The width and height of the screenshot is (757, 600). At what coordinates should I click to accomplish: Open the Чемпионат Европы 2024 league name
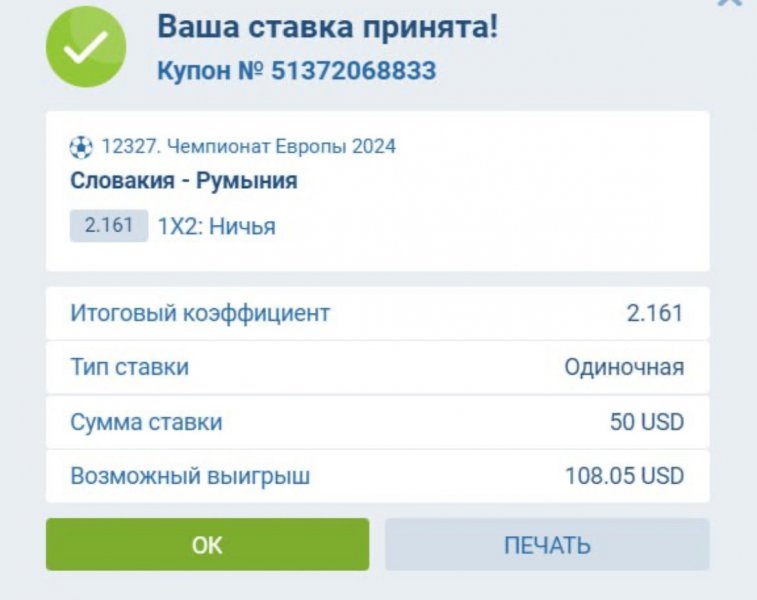click(281, 147)
